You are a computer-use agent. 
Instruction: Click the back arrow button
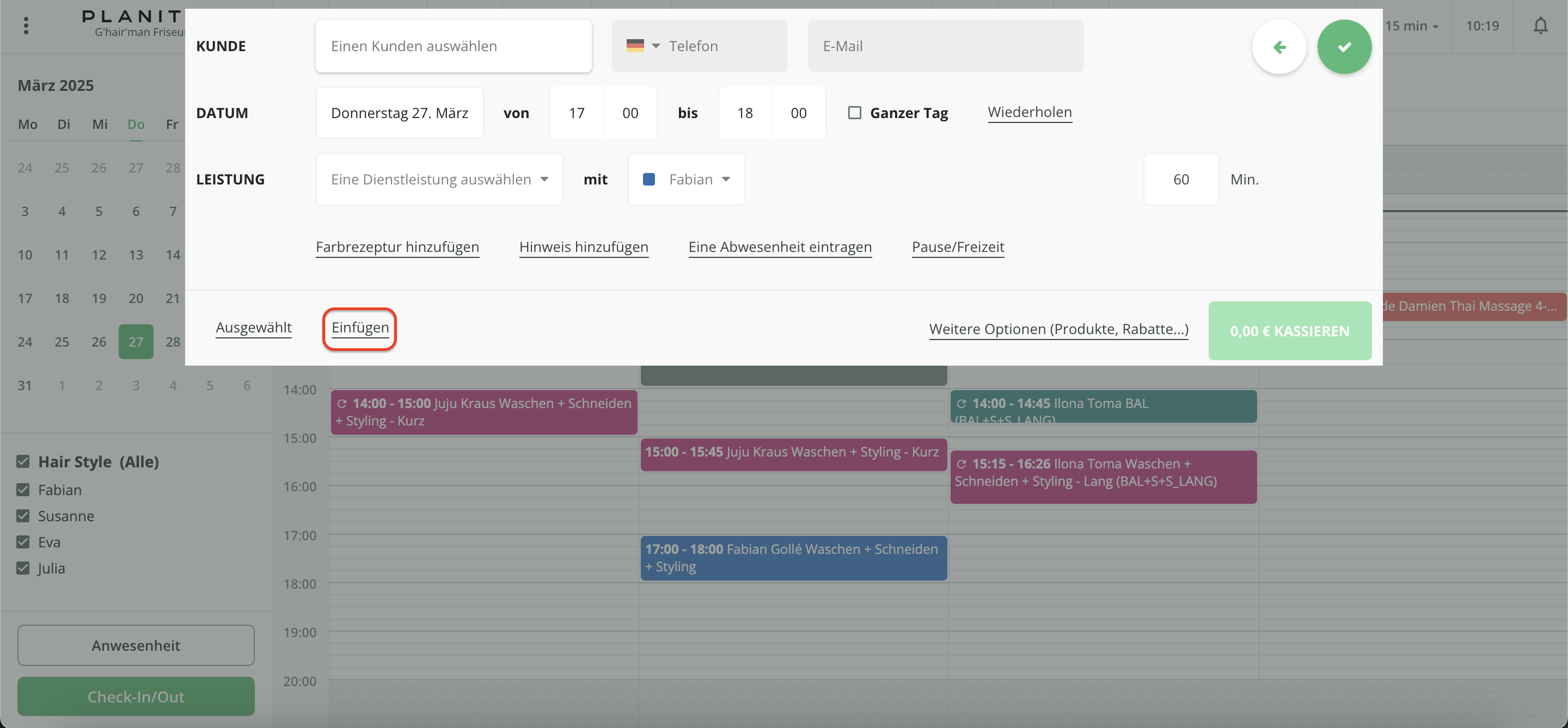pyautogui.click(x=1279, y=47)
